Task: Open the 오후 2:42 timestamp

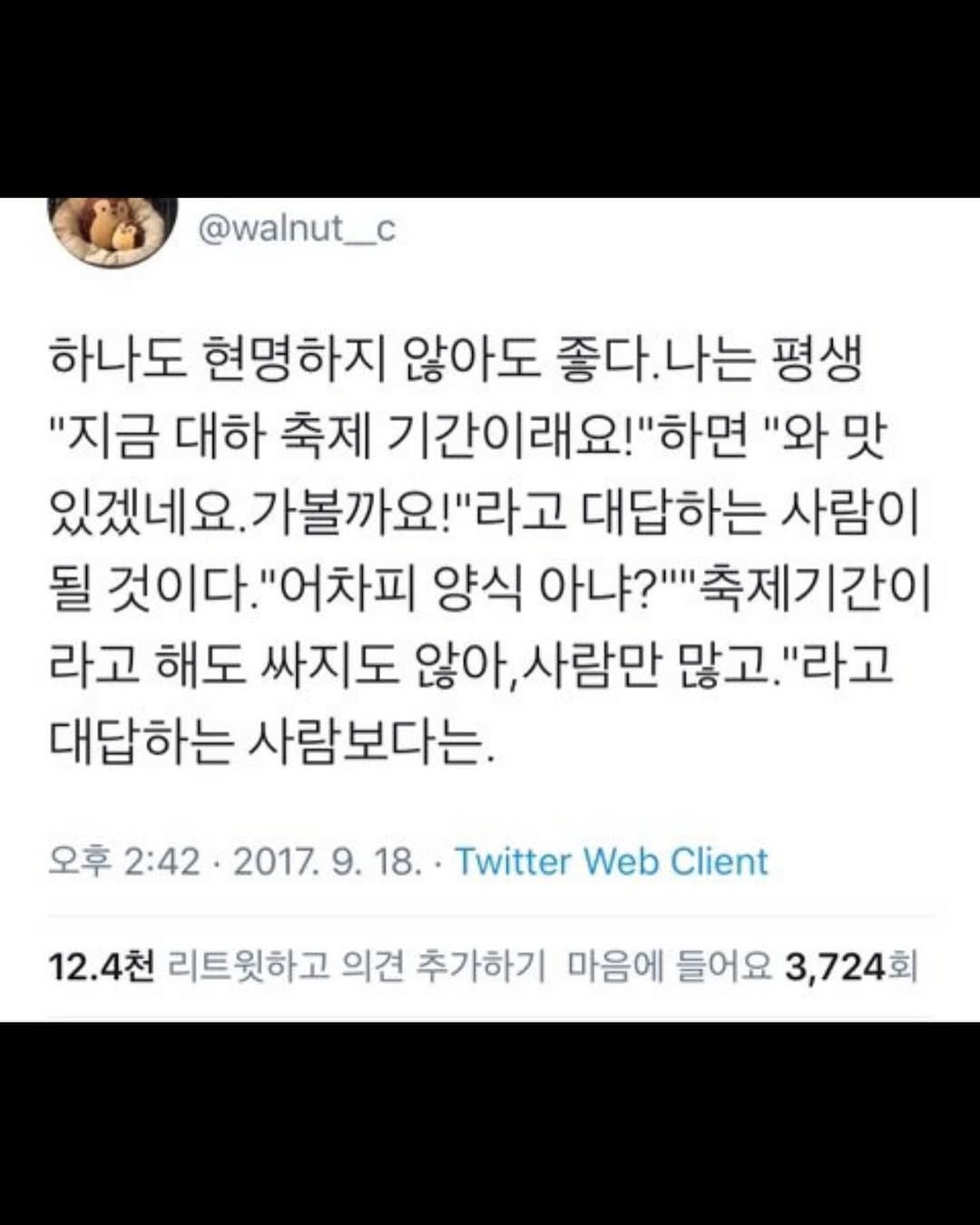Action: click(124, 860)
